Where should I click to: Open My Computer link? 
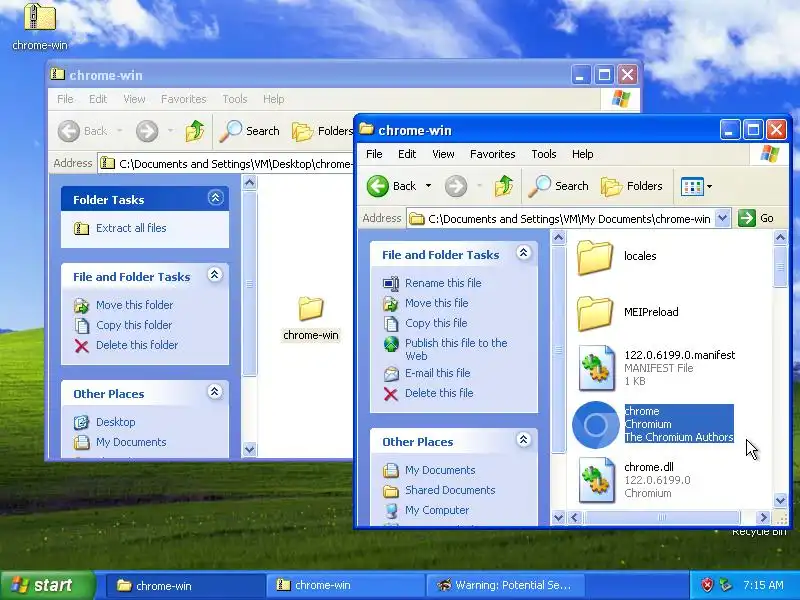coord(437,510)
